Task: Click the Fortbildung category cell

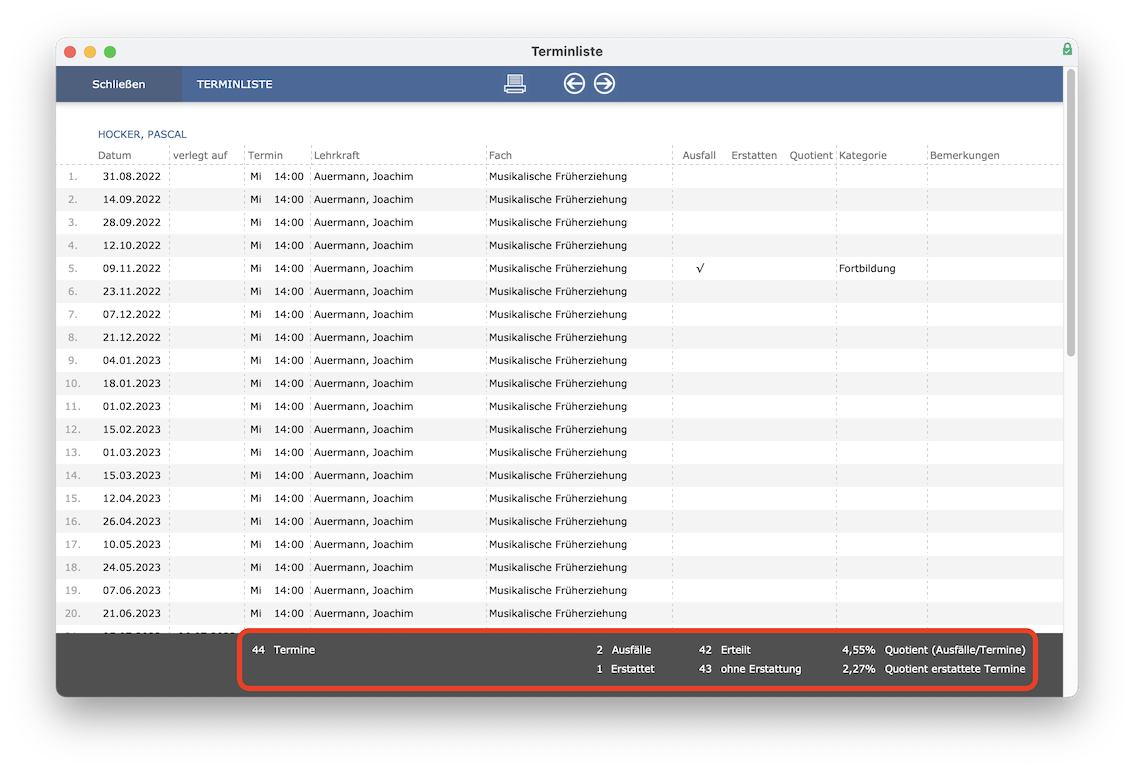Action: click(x=867, y=268)
